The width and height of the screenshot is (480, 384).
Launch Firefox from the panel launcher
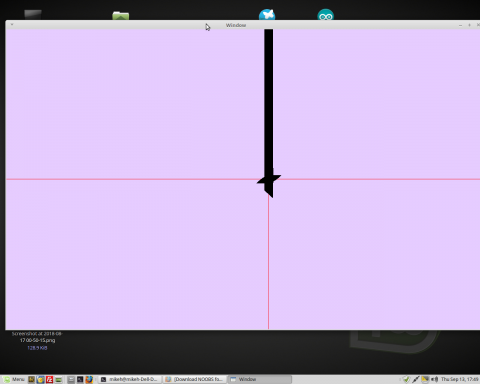click(x=89, y=379)
